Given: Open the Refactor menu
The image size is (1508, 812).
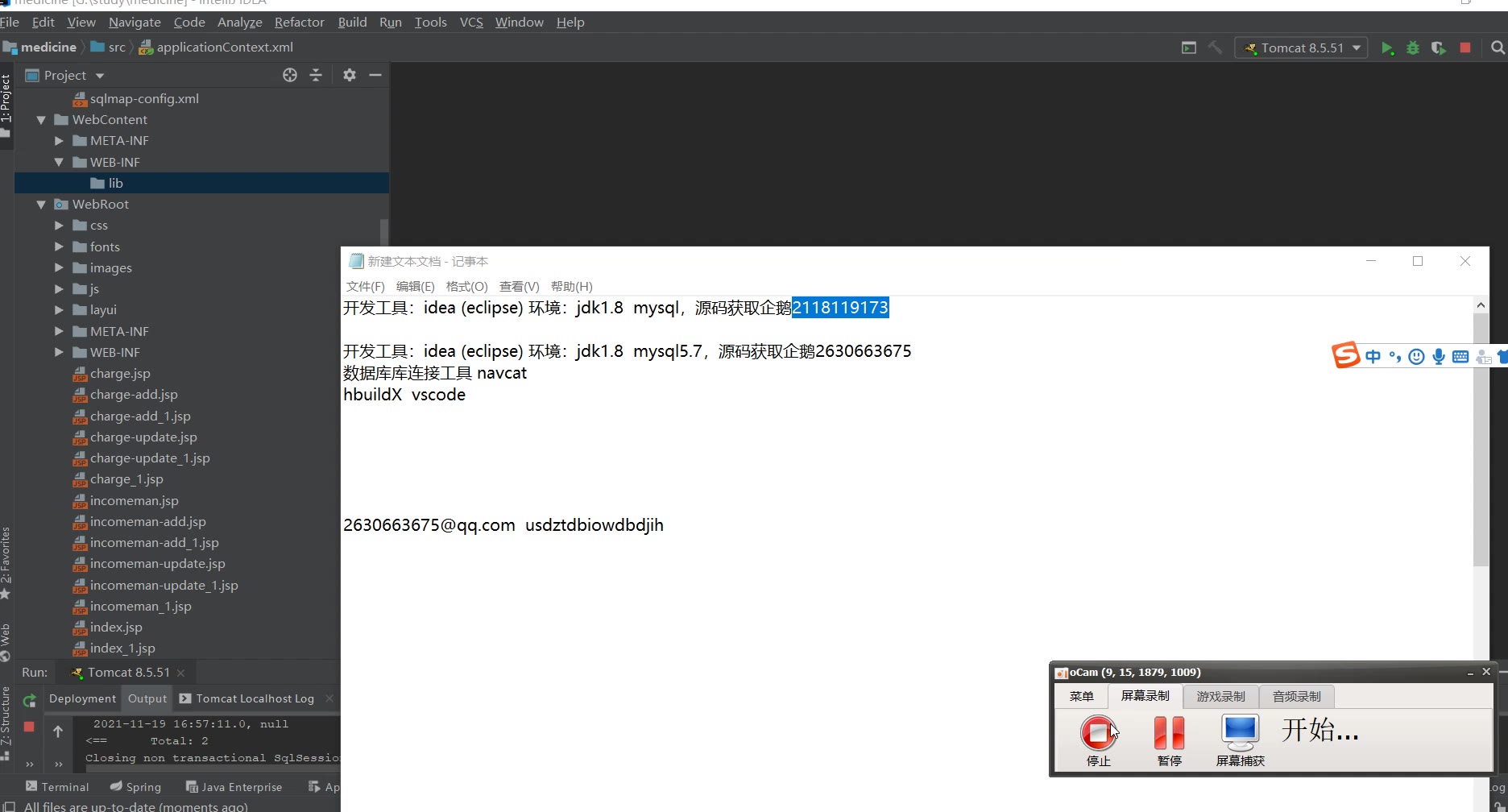Looking at the screenshot, I should coord(299,23).
